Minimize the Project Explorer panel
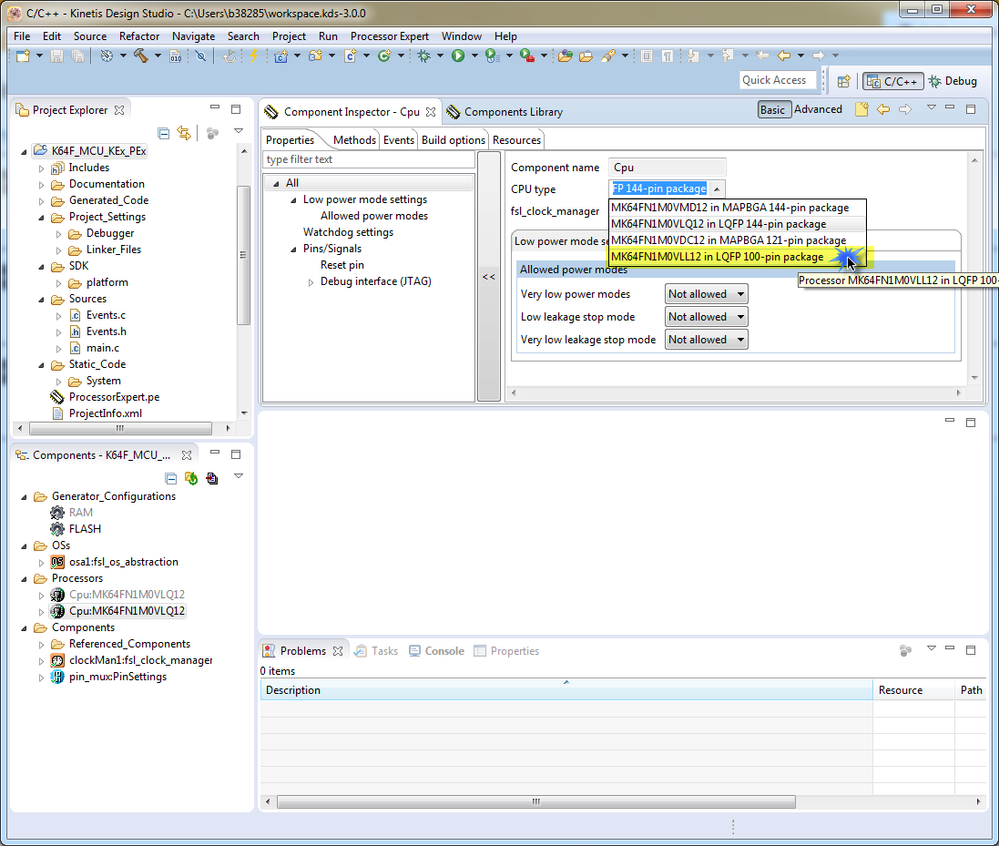The image size is (999, 846). pos(215,108)
